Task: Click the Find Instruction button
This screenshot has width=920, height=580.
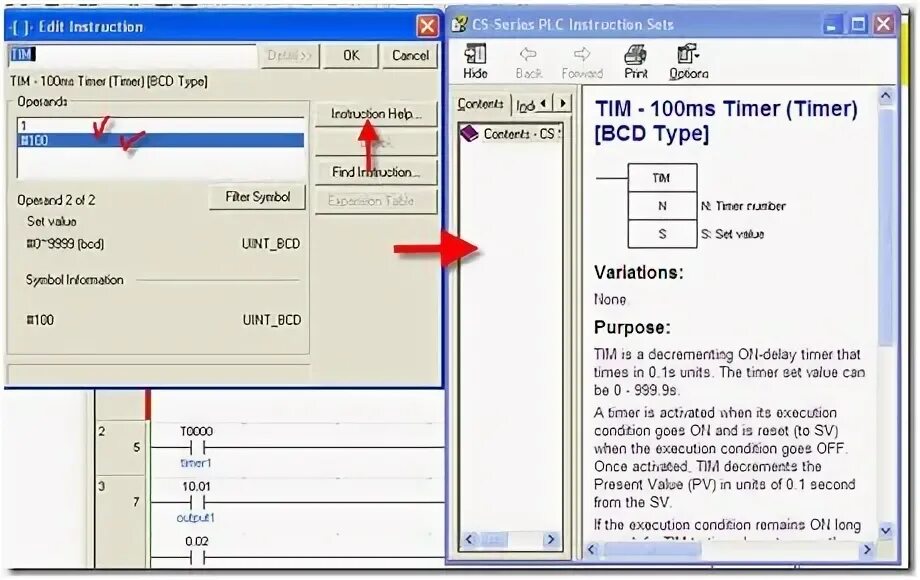Action: (376, 172)
